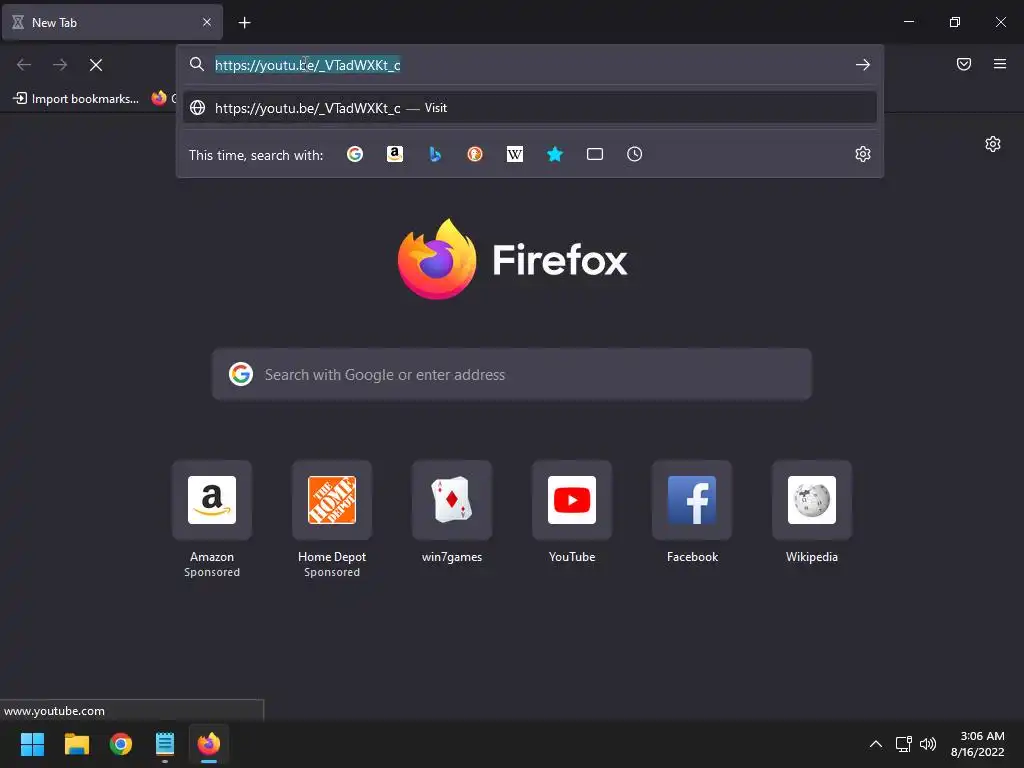Personalize new tab gear icon

pos(993,144)
